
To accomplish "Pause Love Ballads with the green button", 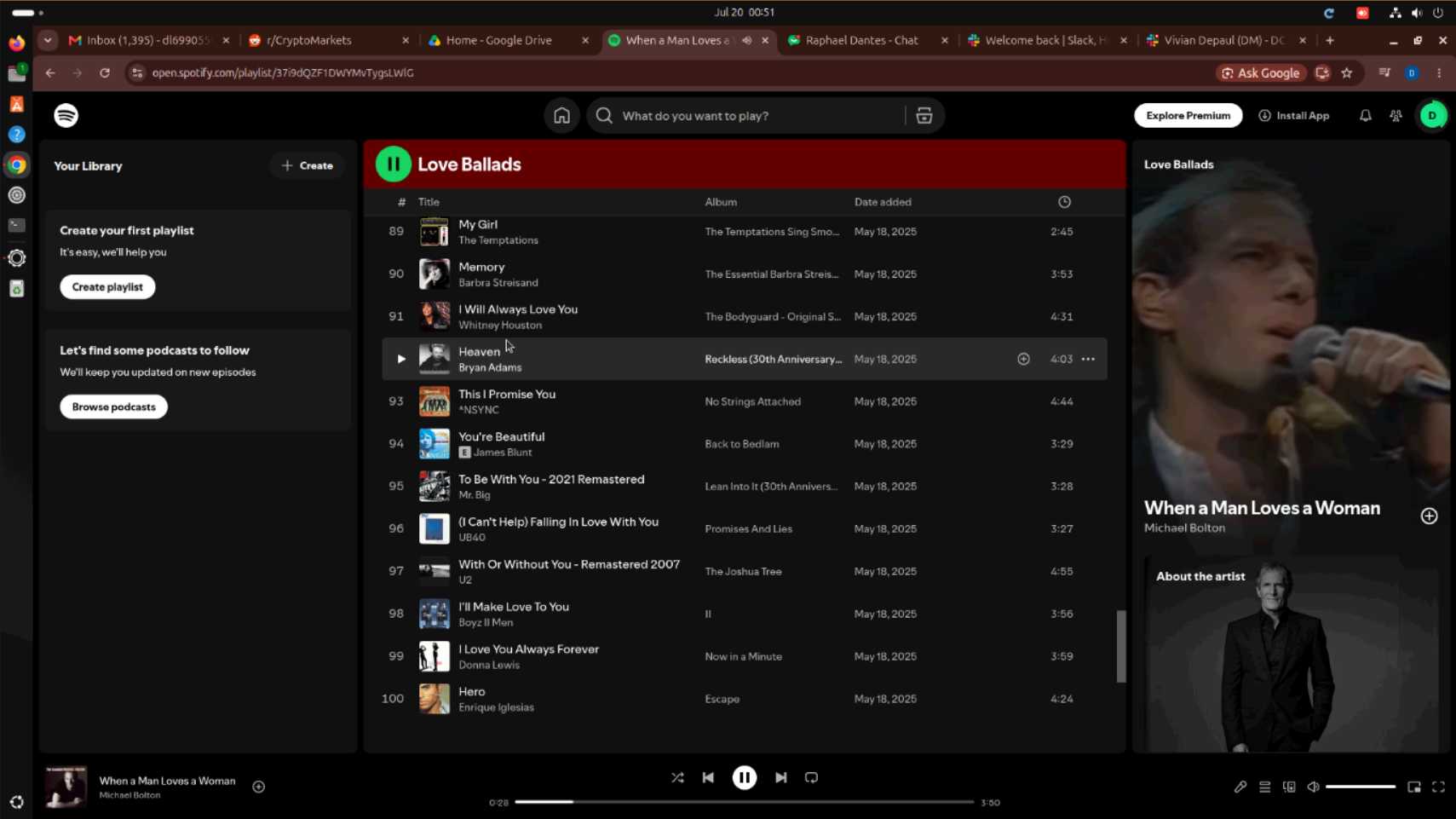I will (393, 164).
